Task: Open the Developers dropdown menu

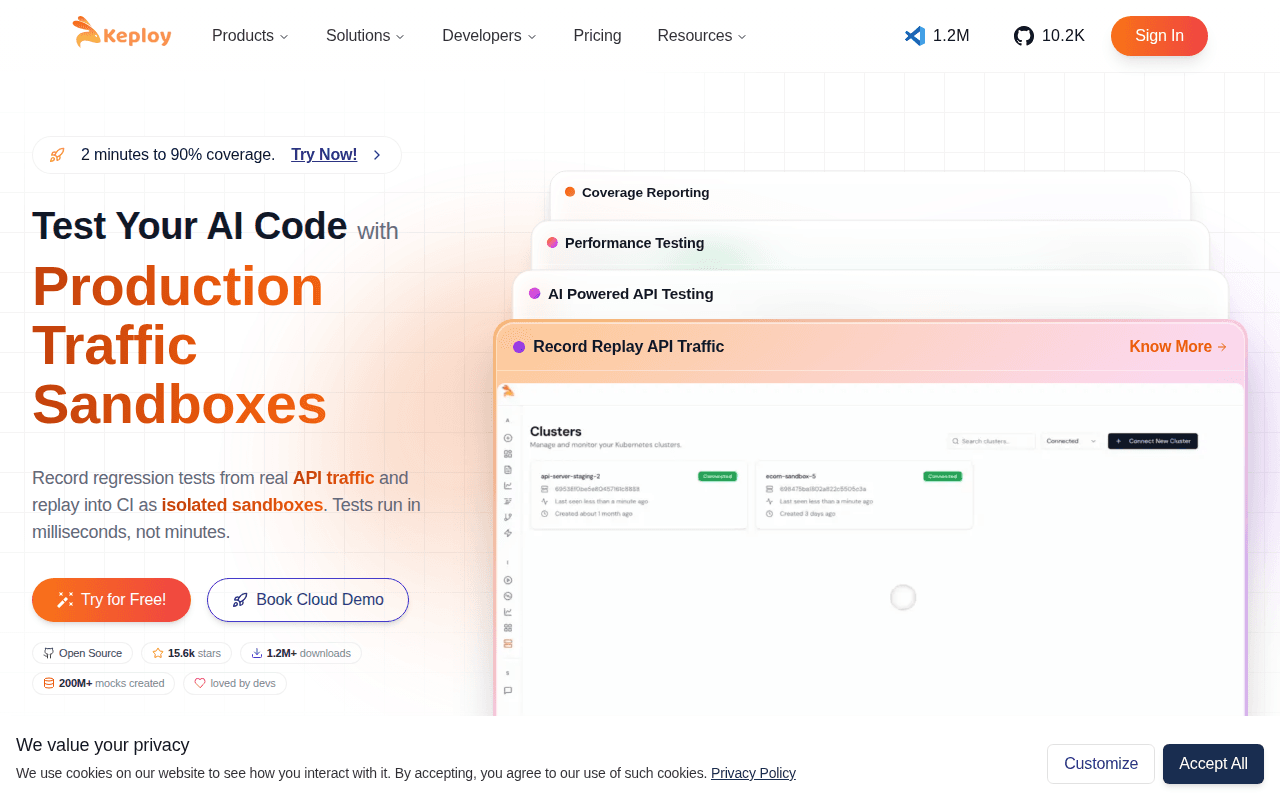Action: [x=489, y=36]
